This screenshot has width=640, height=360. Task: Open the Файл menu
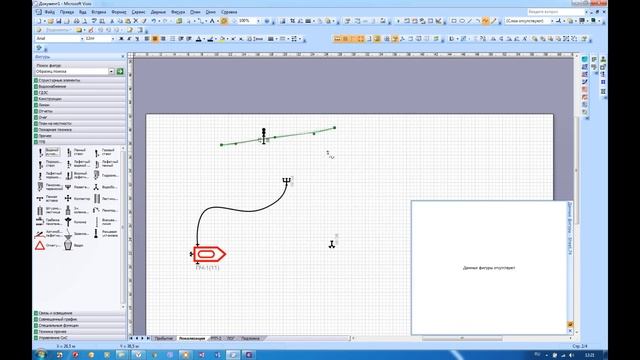point(49,12)
